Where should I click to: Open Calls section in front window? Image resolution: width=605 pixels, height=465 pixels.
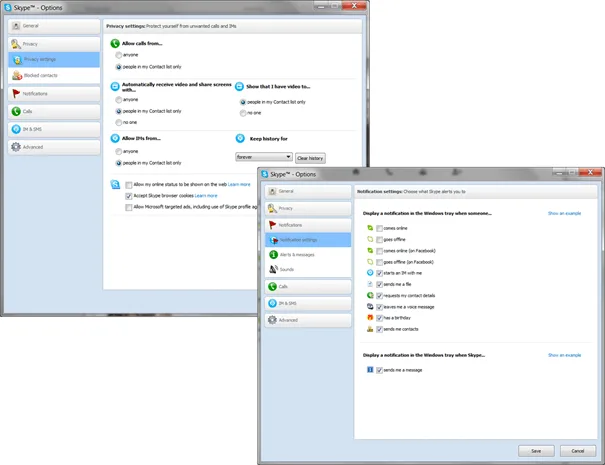308,287
